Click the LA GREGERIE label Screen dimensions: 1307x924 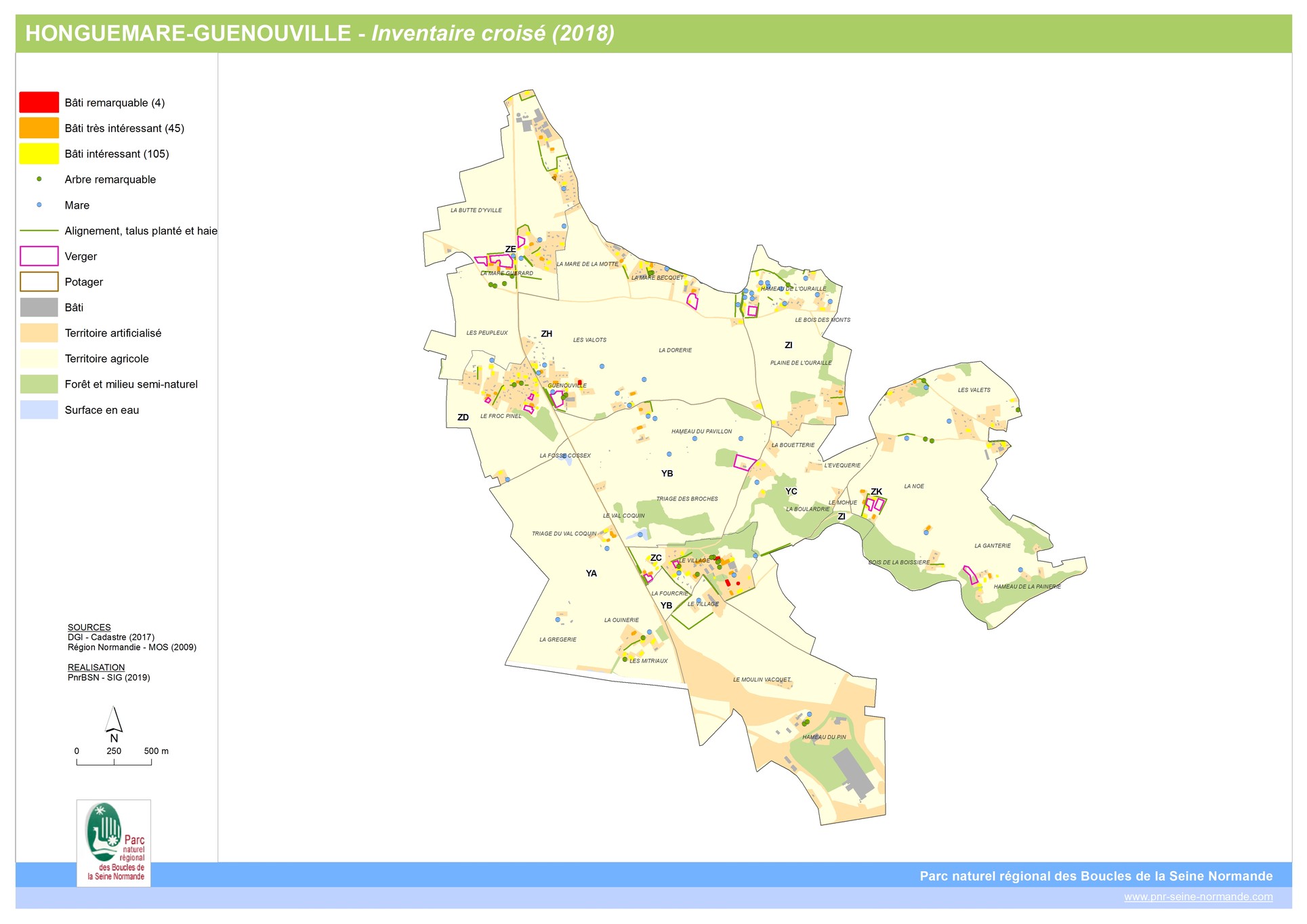[558, 640]
